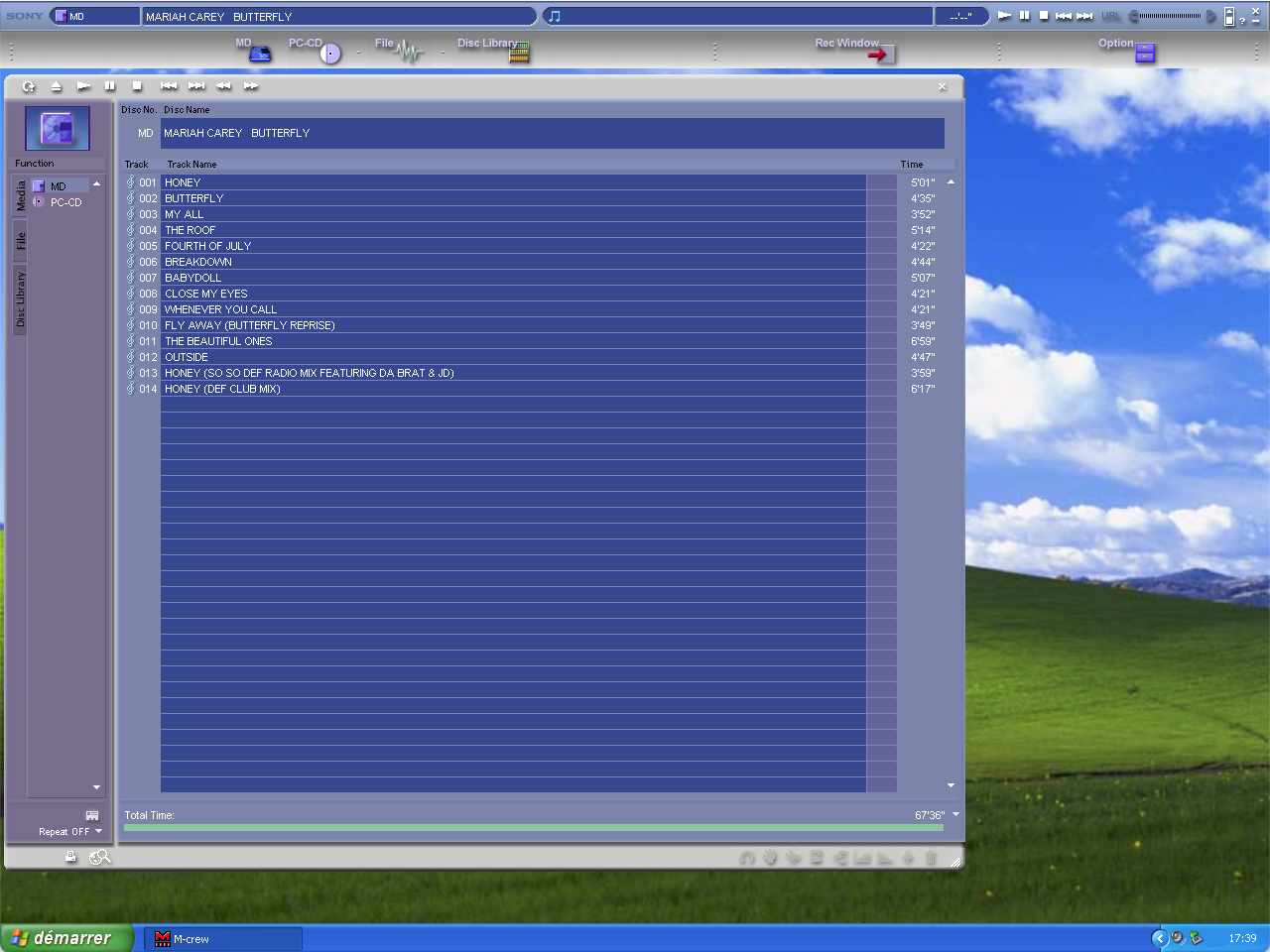Viewport: 1270px width, 952px height.
Task: Pause using the top bar pause button
Action: click(1025, 16)
